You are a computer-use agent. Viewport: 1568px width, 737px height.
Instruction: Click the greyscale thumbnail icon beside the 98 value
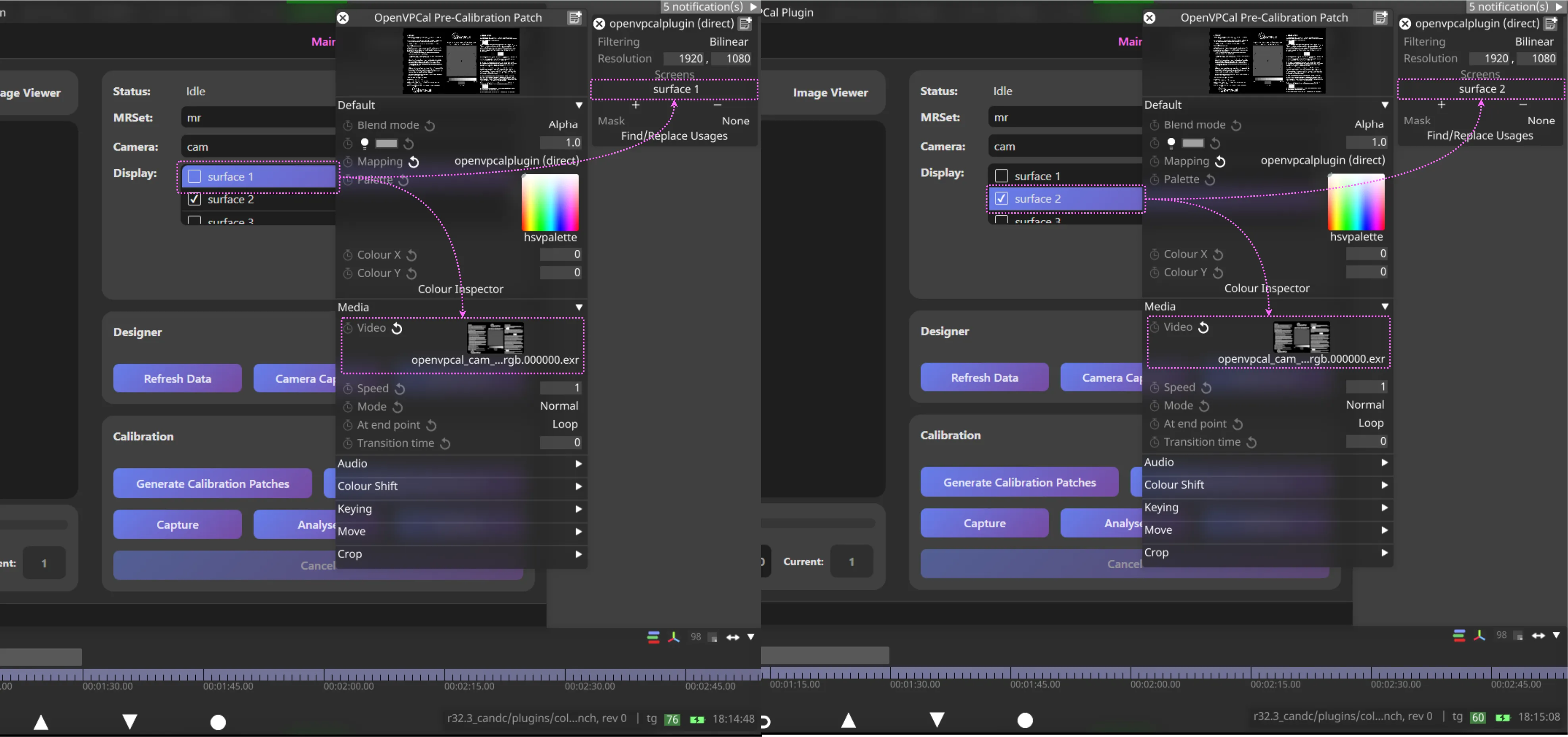pos(712,637)
